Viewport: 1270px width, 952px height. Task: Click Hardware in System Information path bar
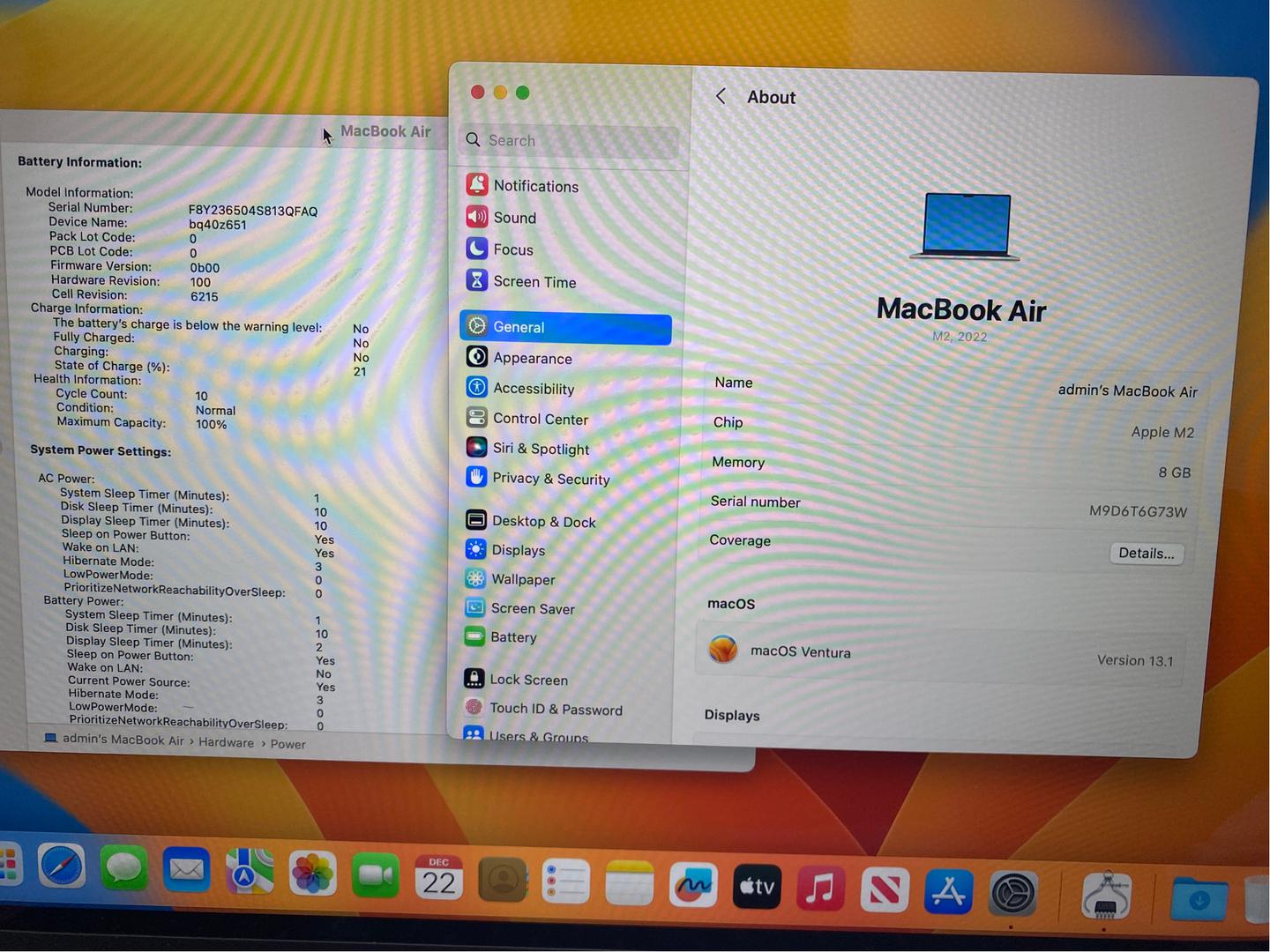coord(226,742)
